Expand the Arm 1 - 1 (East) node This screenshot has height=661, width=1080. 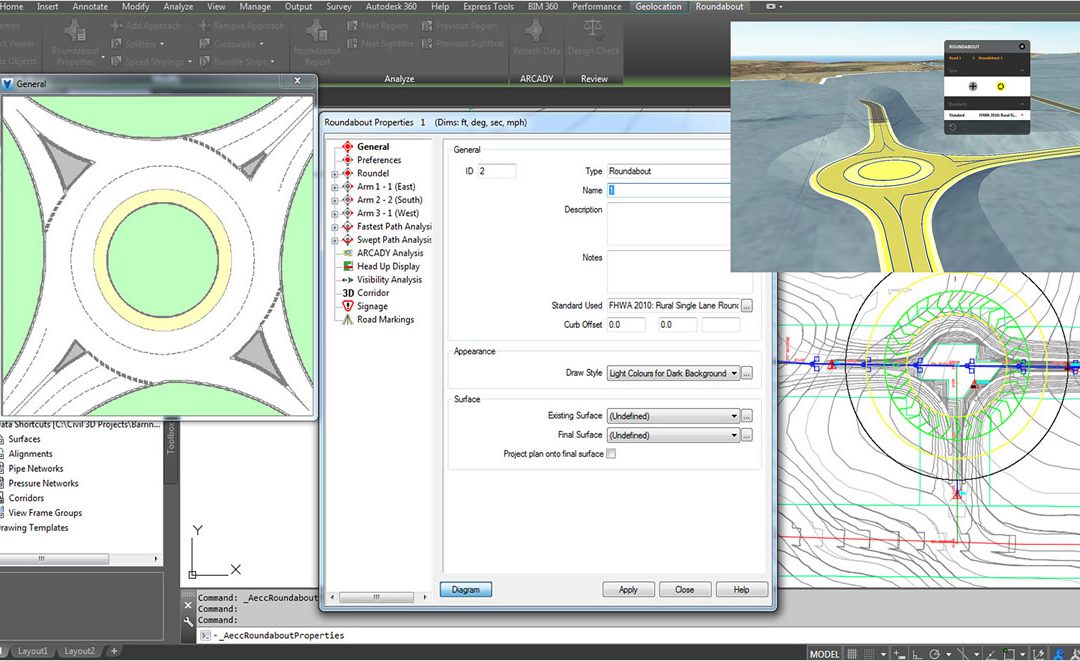click(x=335, y=187)
